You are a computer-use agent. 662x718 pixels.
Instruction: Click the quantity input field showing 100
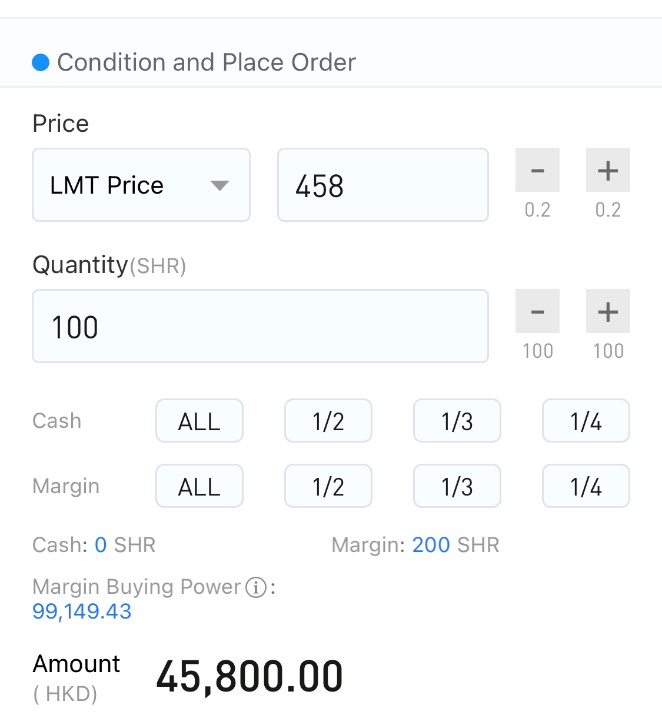tap(260, 326)
